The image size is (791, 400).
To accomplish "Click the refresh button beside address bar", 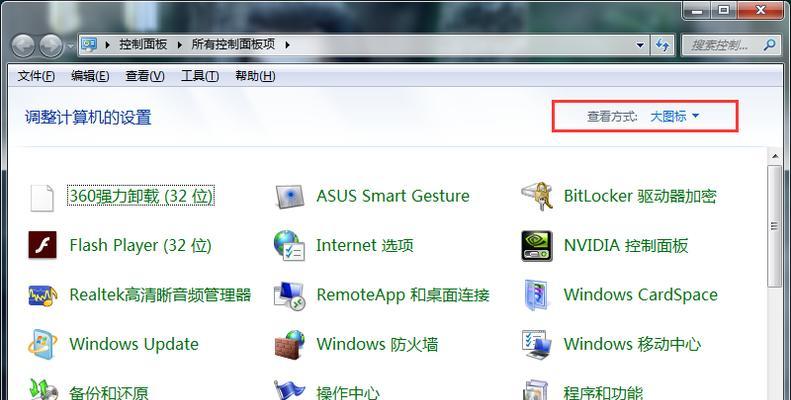I will 663,45.
